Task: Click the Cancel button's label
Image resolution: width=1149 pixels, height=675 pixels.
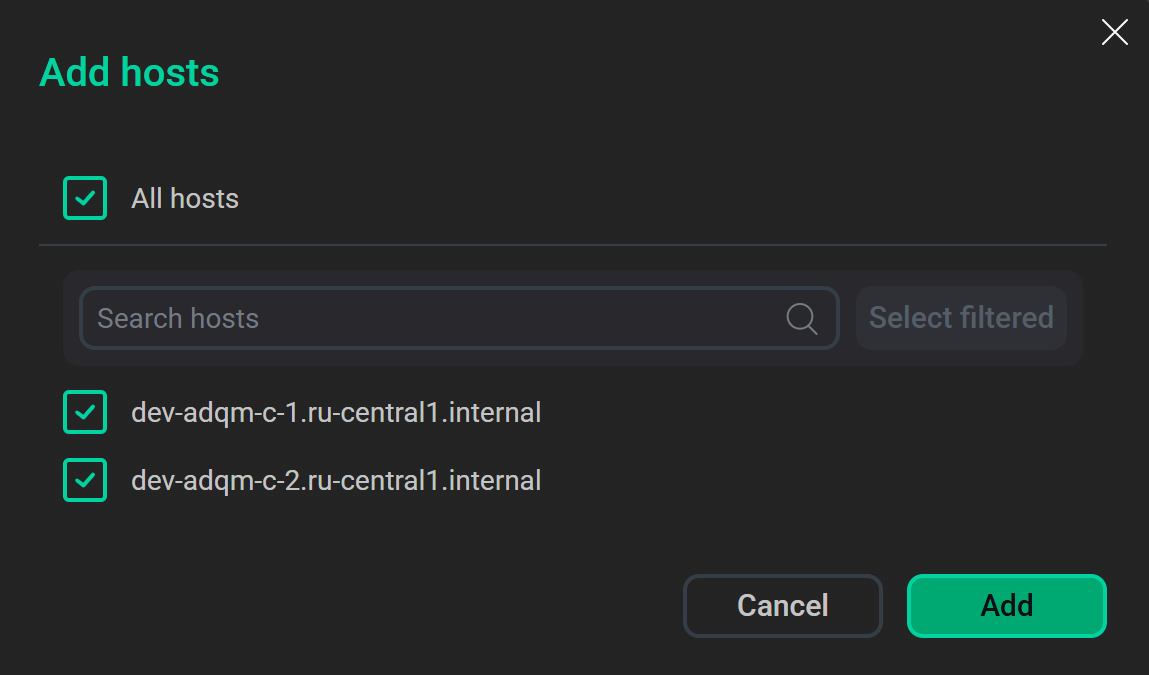Action: point(782,605)
